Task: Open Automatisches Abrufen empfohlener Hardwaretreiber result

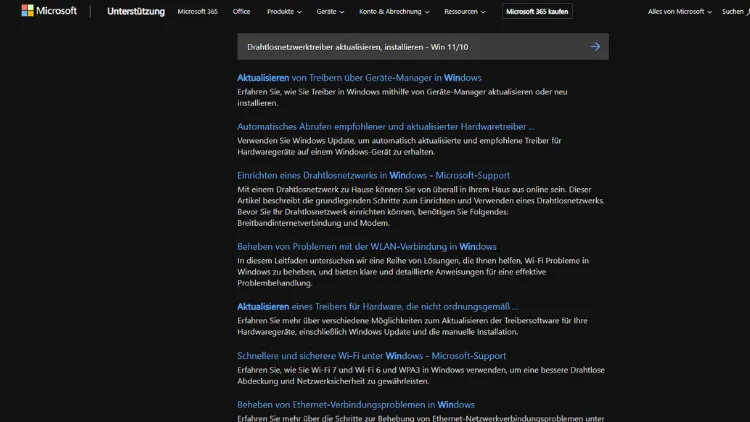Action: point(386,126)
